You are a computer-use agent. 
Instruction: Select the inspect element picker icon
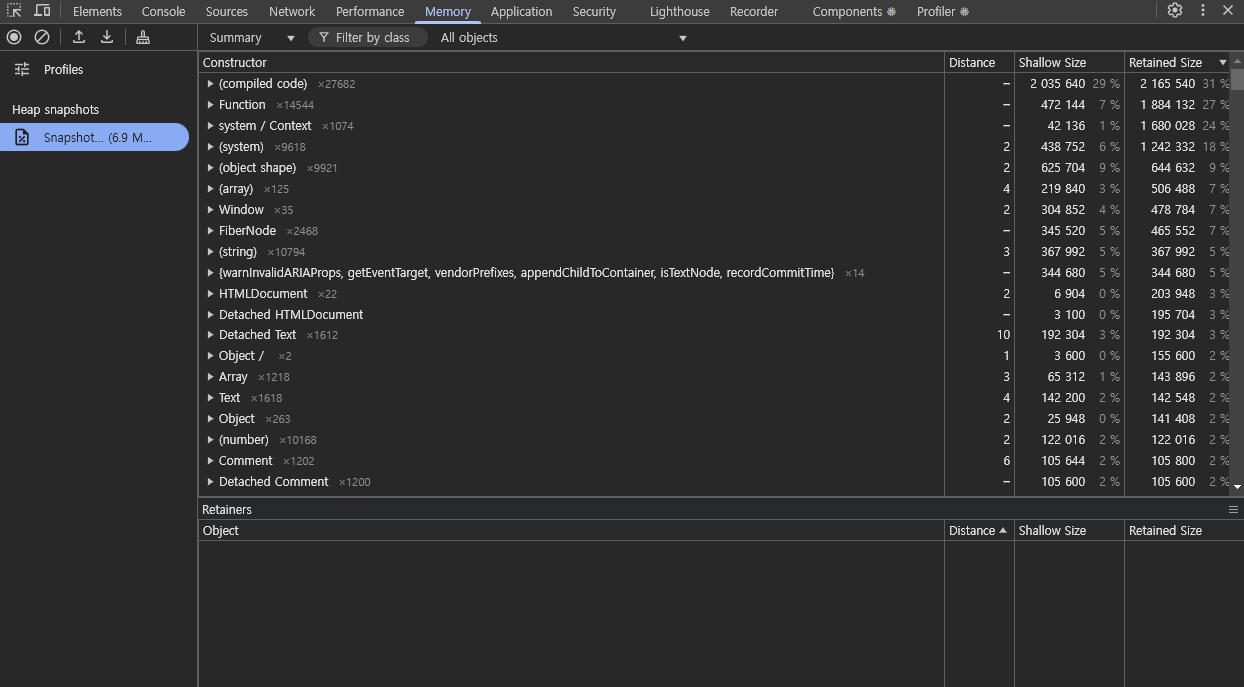pyautogui.click(x=14, y=11)
